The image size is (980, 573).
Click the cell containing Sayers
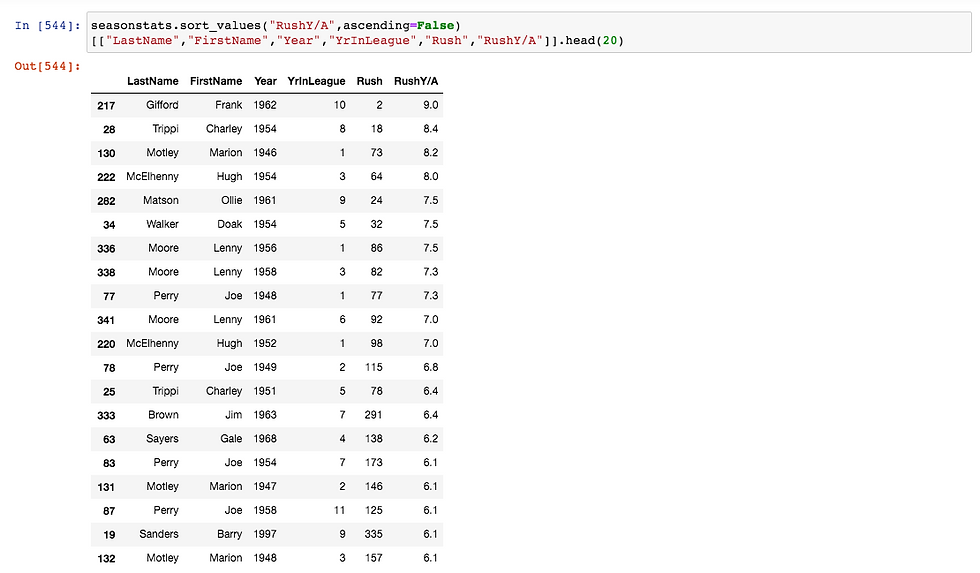pyautogui.click(x=162, y=439)
